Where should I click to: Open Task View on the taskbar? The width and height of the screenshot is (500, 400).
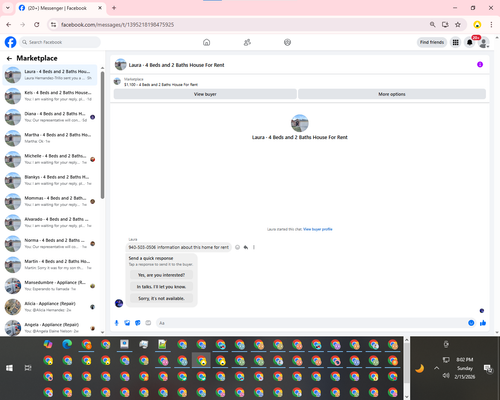[x=28, y=368]
